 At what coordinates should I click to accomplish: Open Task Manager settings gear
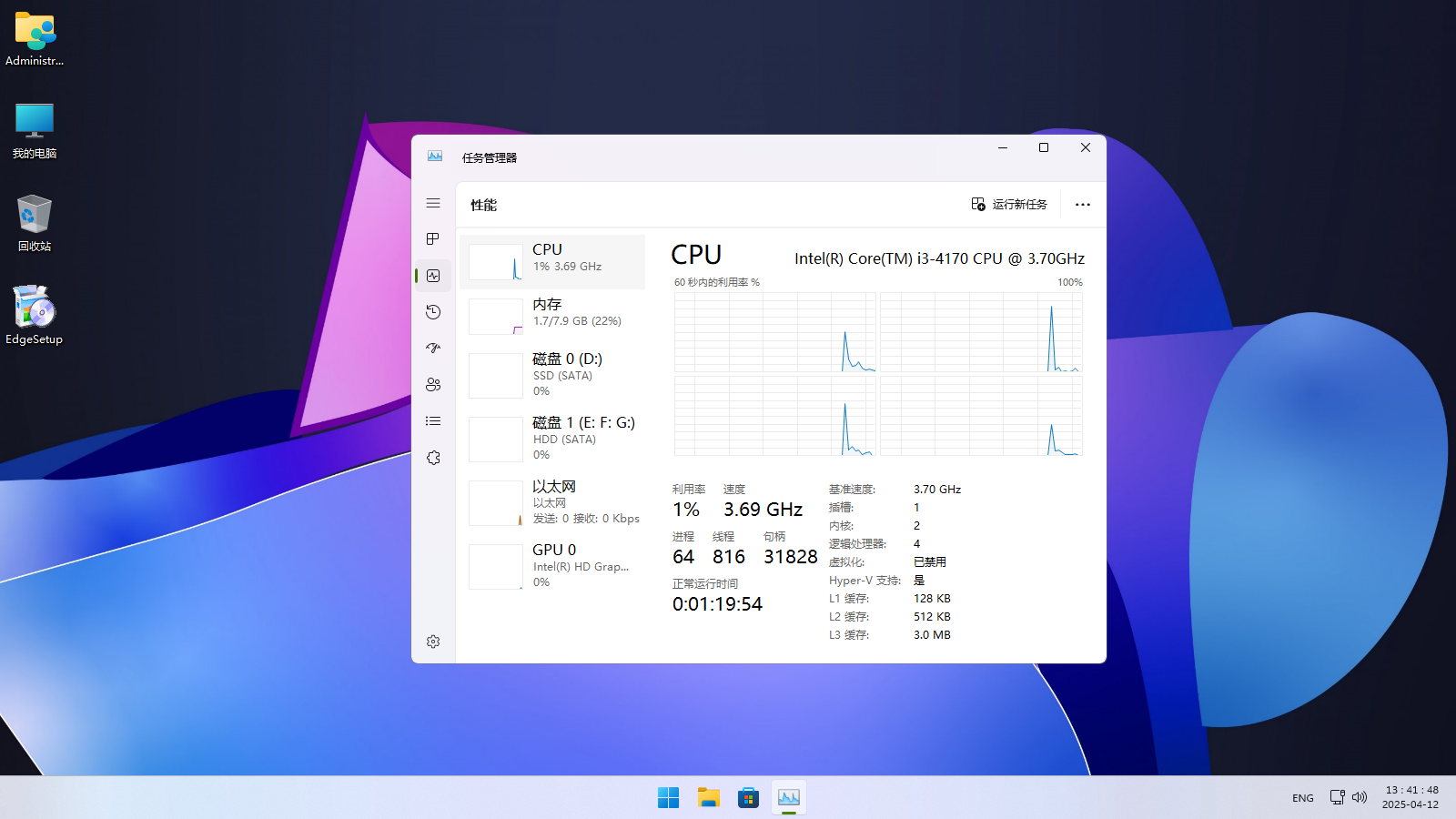(x=433, y=642)
